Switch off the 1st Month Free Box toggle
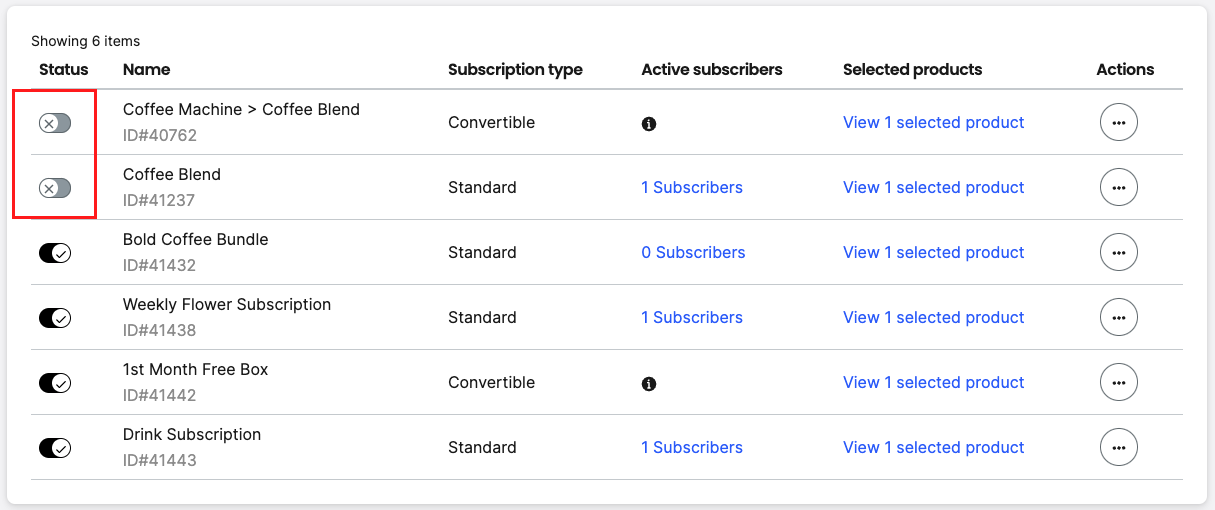Image resolution: width=1215 pixels, height=510 pixels. coord(55,383)
